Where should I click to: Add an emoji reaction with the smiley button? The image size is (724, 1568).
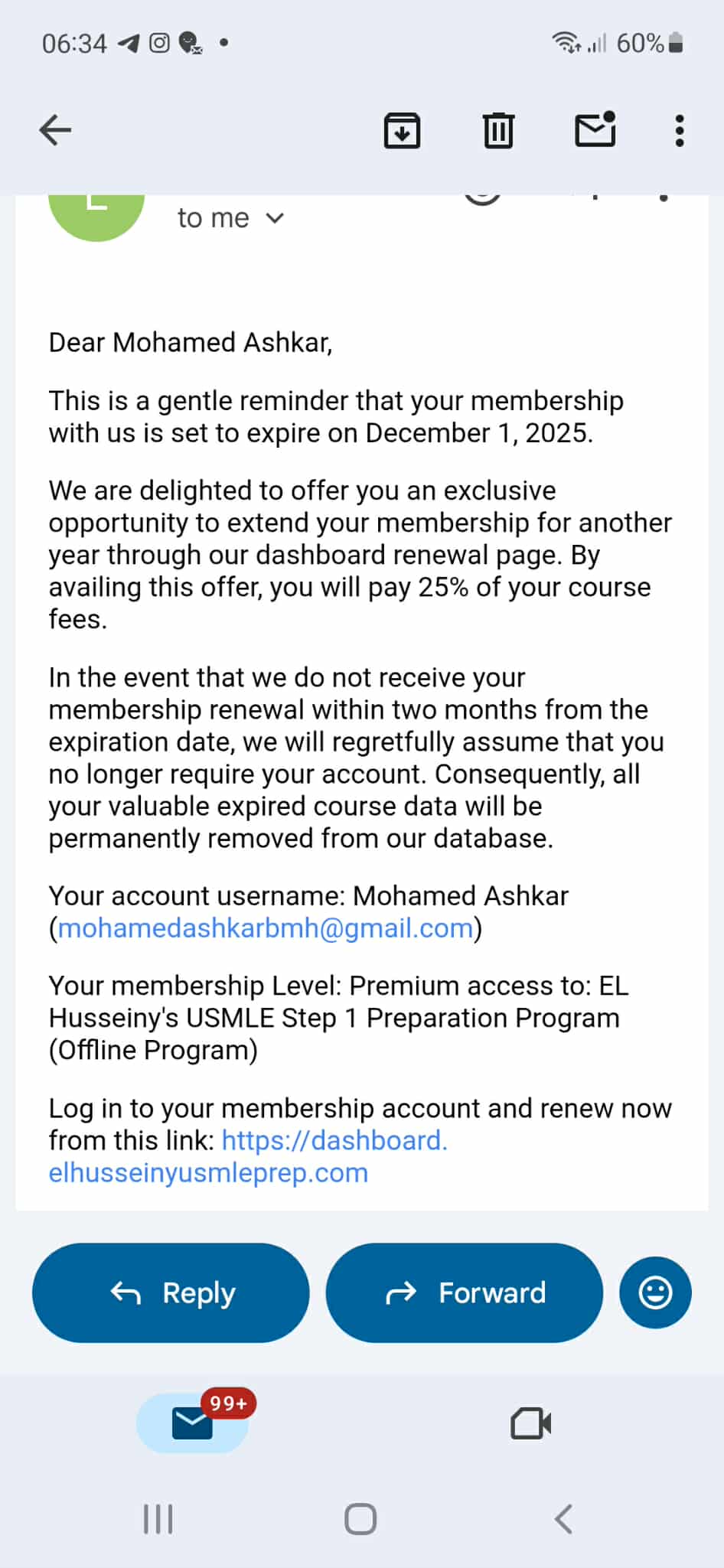(x=655, y=1293)
